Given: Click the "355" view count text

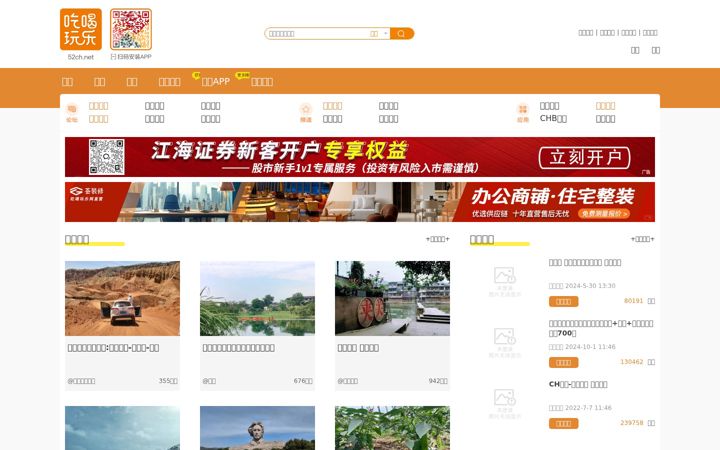Looking at the screenshot, I should [168, 381].
